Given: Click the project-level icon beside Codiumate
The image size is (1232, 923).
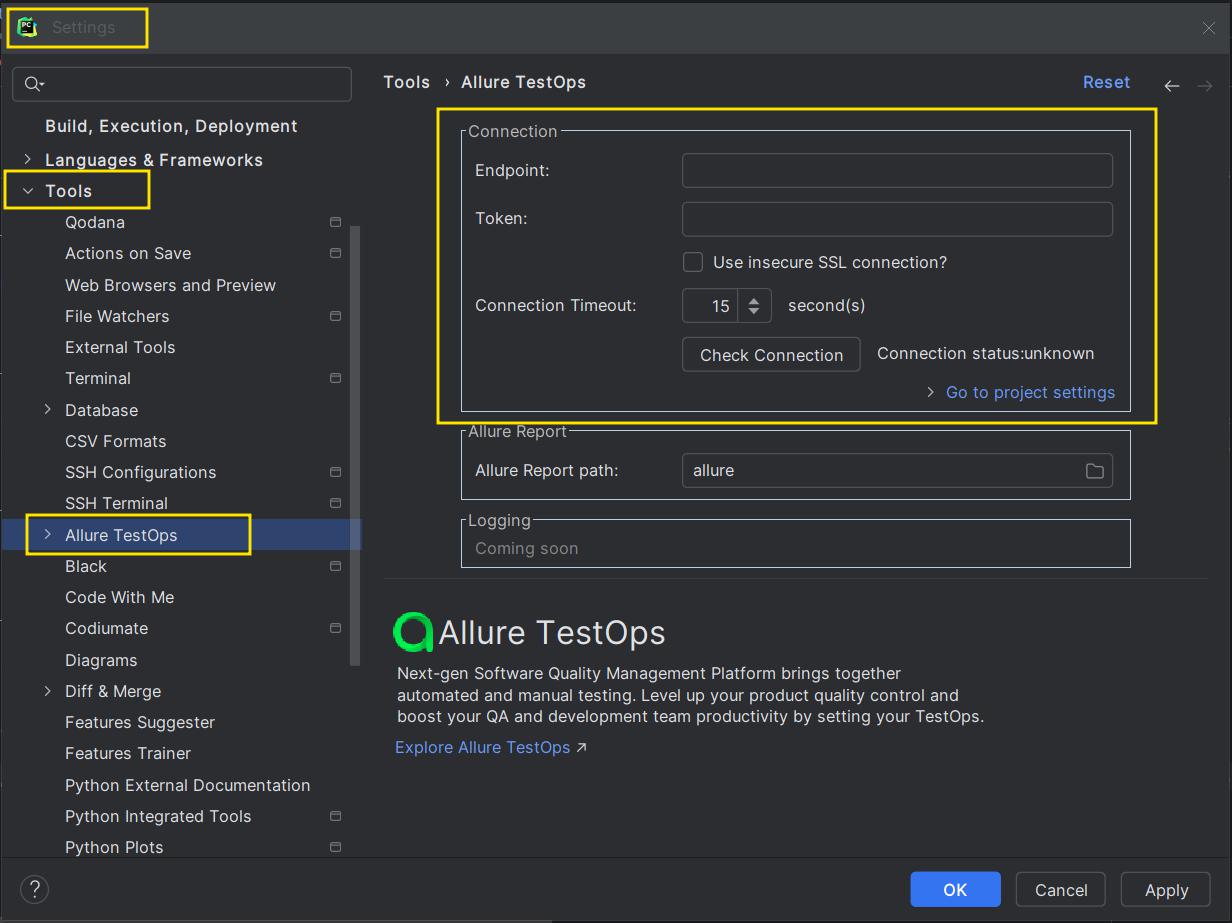Looking at the screenshot, I should coord(336,628).
